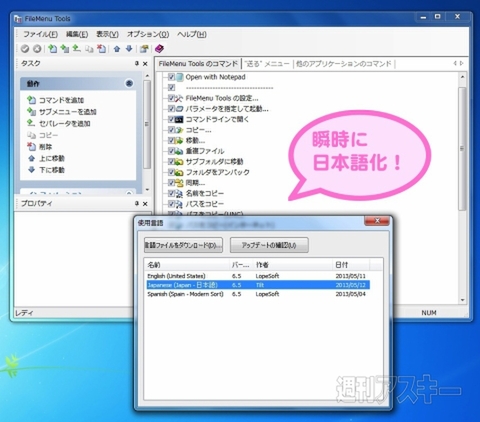Viewport: 480px width, 422px height.
Task: Click the move up arrow toolbar icon
Action: pyautogui.click(x=117, y=49)
